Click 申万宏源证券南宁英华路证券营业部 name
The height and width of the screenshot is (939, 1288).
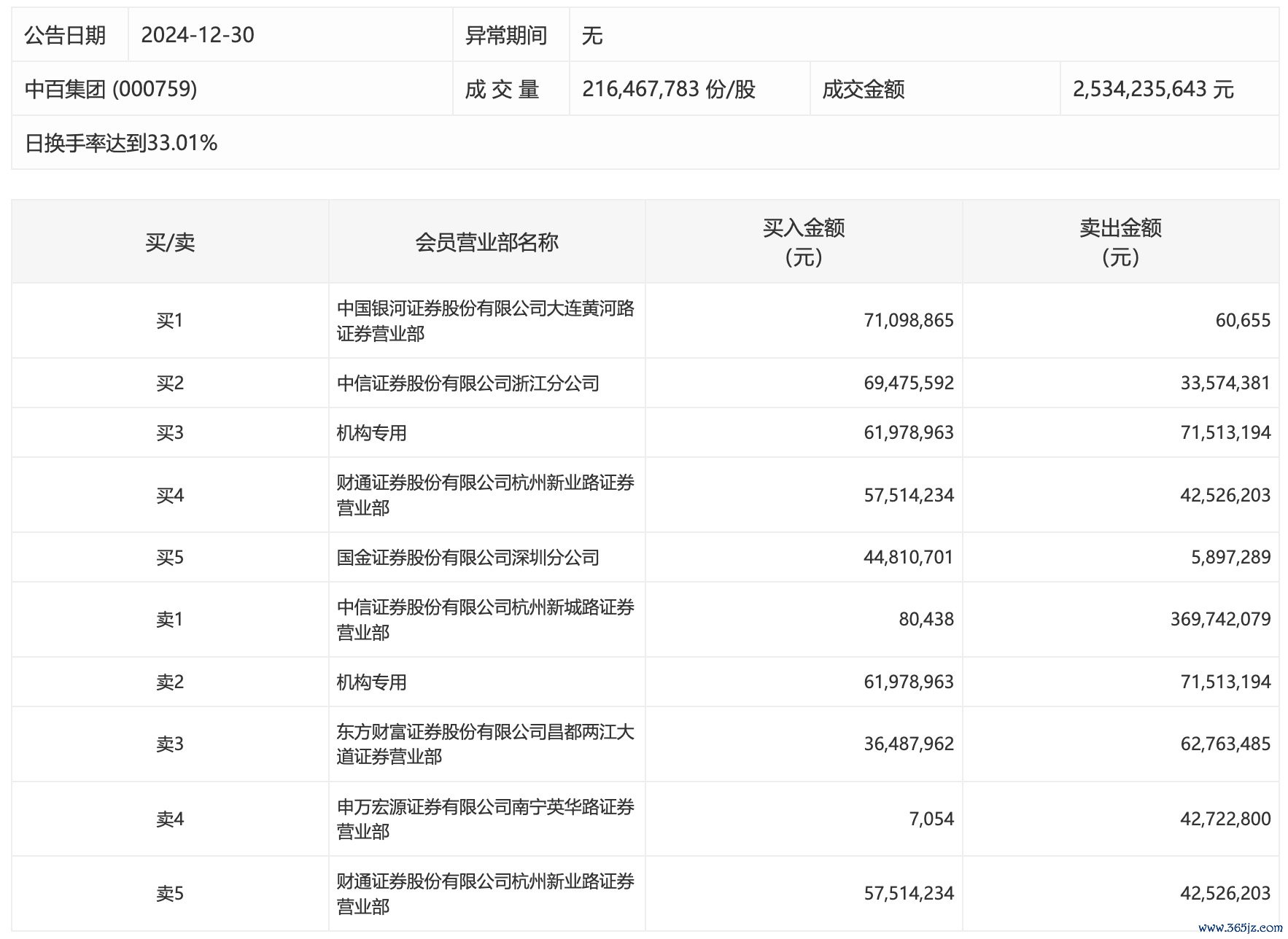[486, 819]
